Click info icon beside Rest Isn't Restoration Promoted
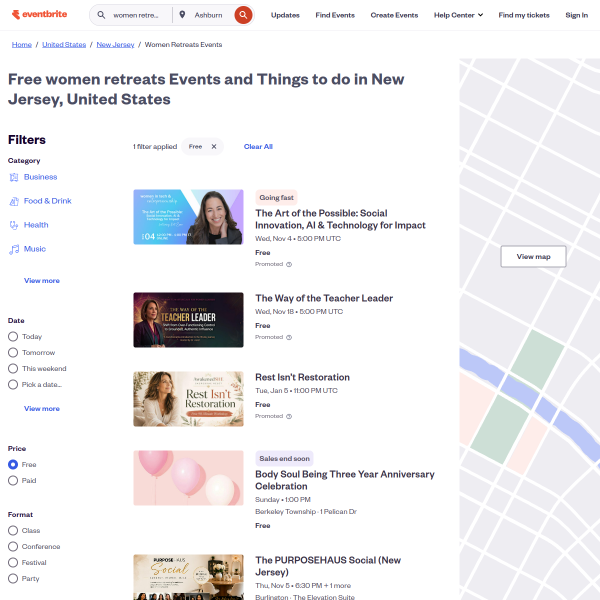The height and width of the screenshot is (600, 600). [289, 416]
